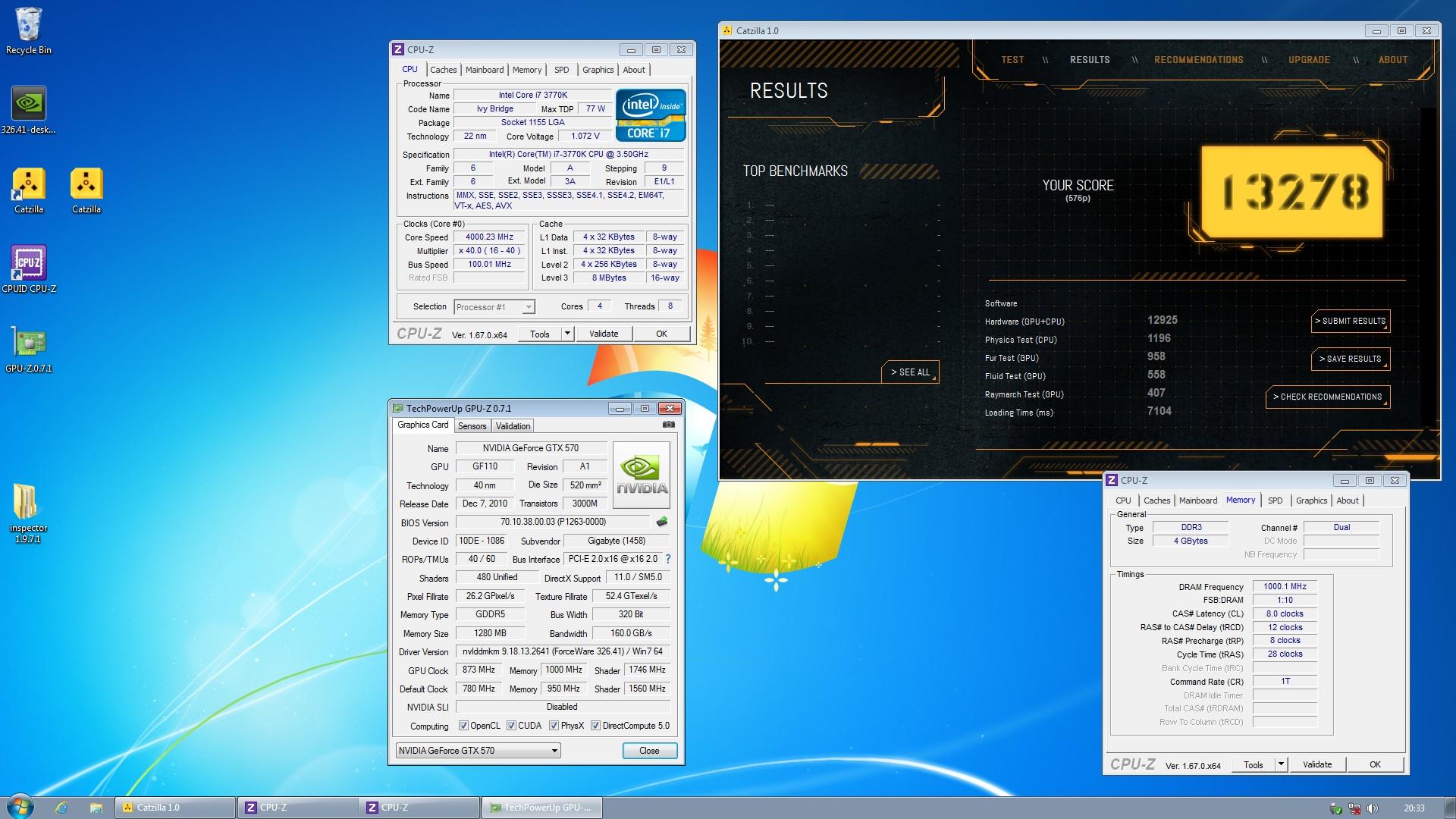Click OK in CPU-Z memory window
This screenshot has height=819, width=1456.
[x=1375, y=764]
